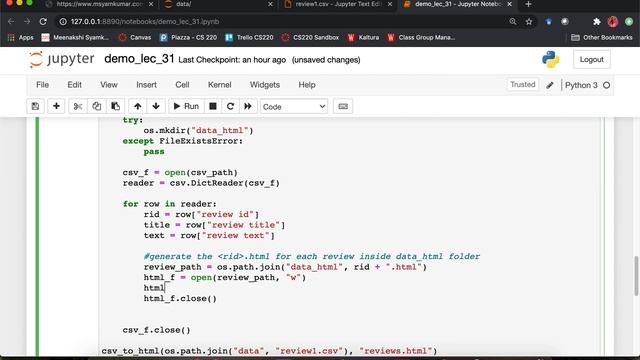Switch to the review1.csv Jupyter Text Editor tab
This screenshot has width=640, height=360.
coord(338,4)
